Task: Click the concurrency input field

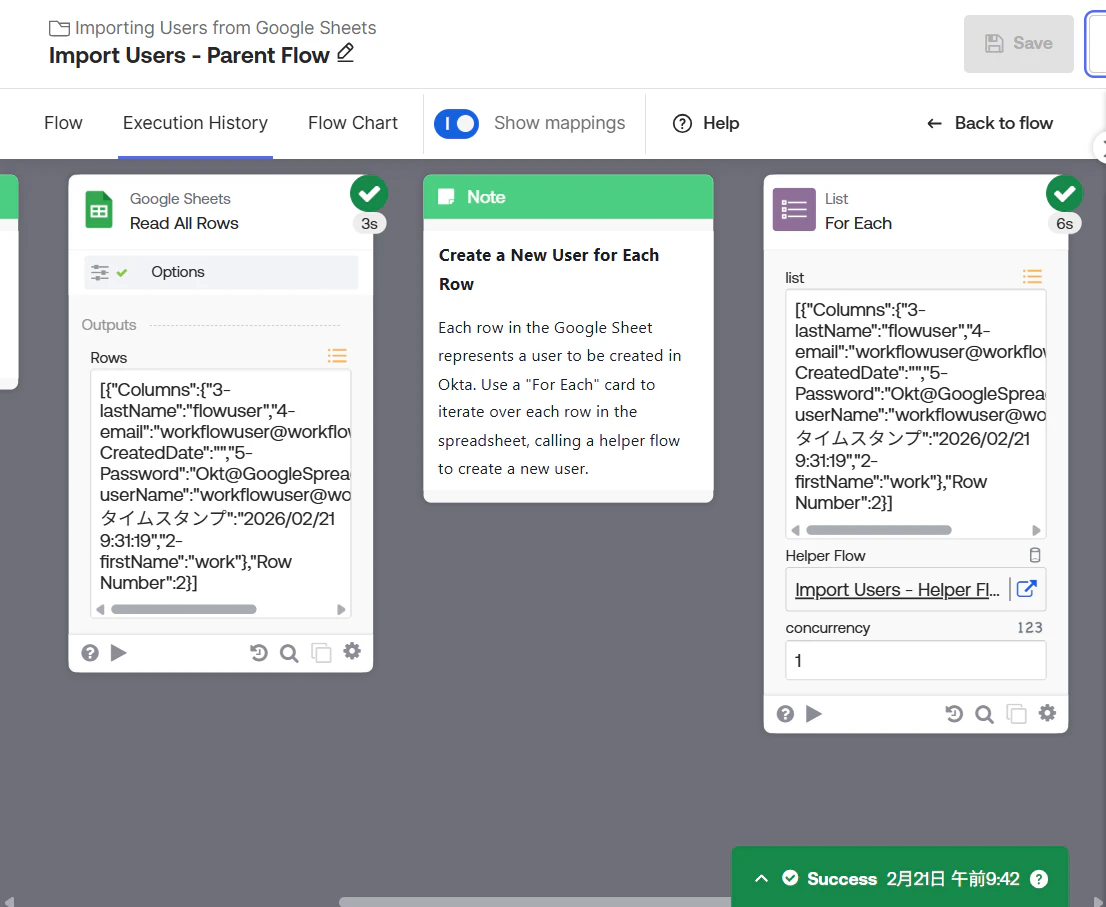Action: tap(916, 660)
